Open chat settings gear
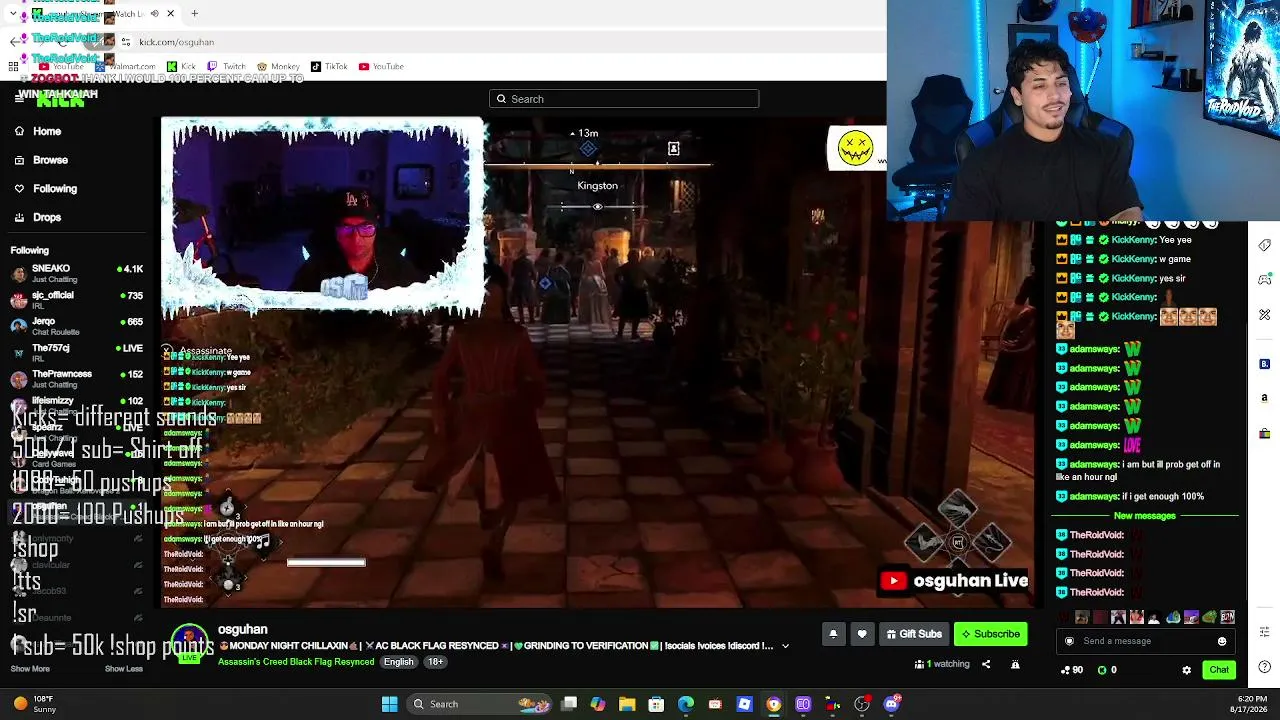Viewport: 1280px width, 720px height. pyautogui.click(x=1187, y=670)
